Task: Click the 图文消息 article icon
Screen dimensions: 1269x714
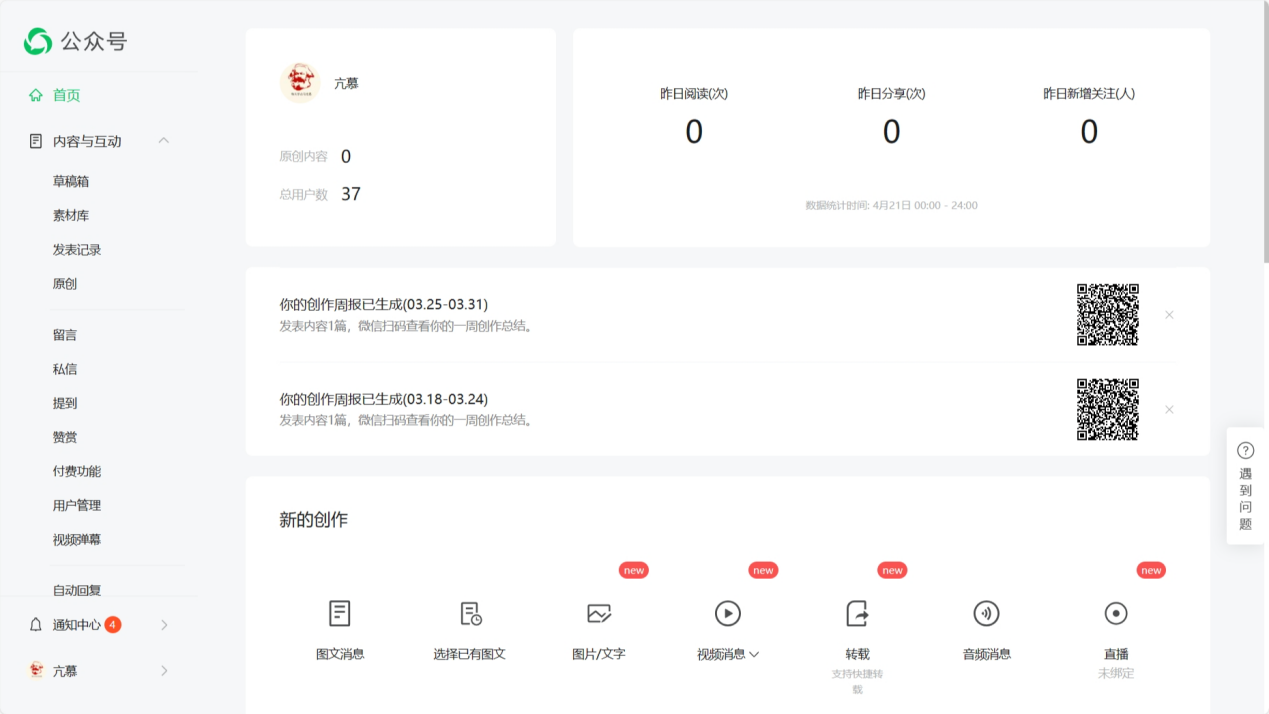Action: click(x=340, y=613)
